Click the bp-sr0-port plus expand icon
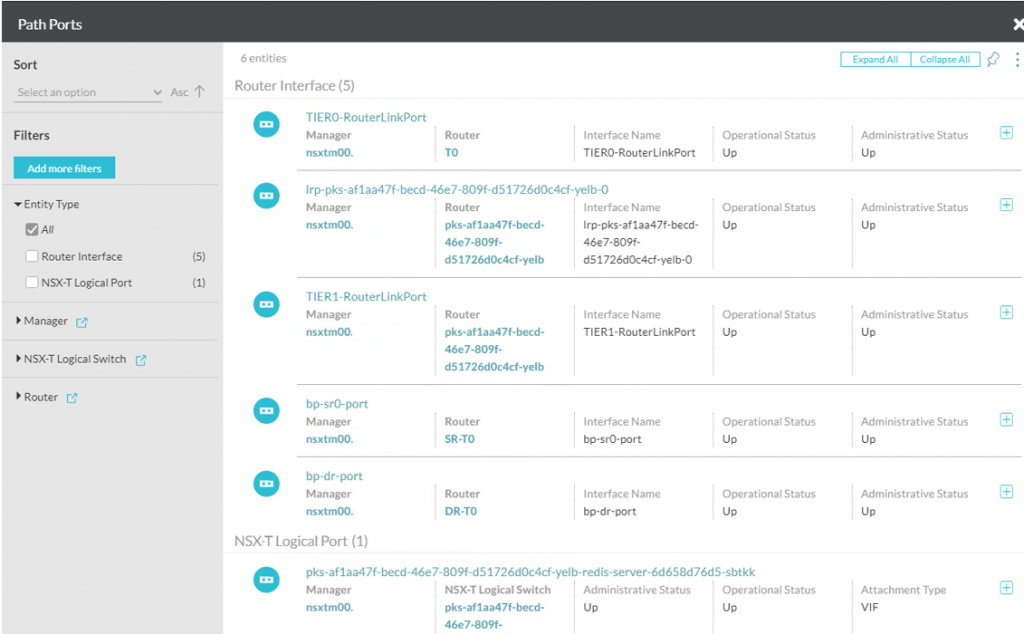 (x=1006, y=420)
